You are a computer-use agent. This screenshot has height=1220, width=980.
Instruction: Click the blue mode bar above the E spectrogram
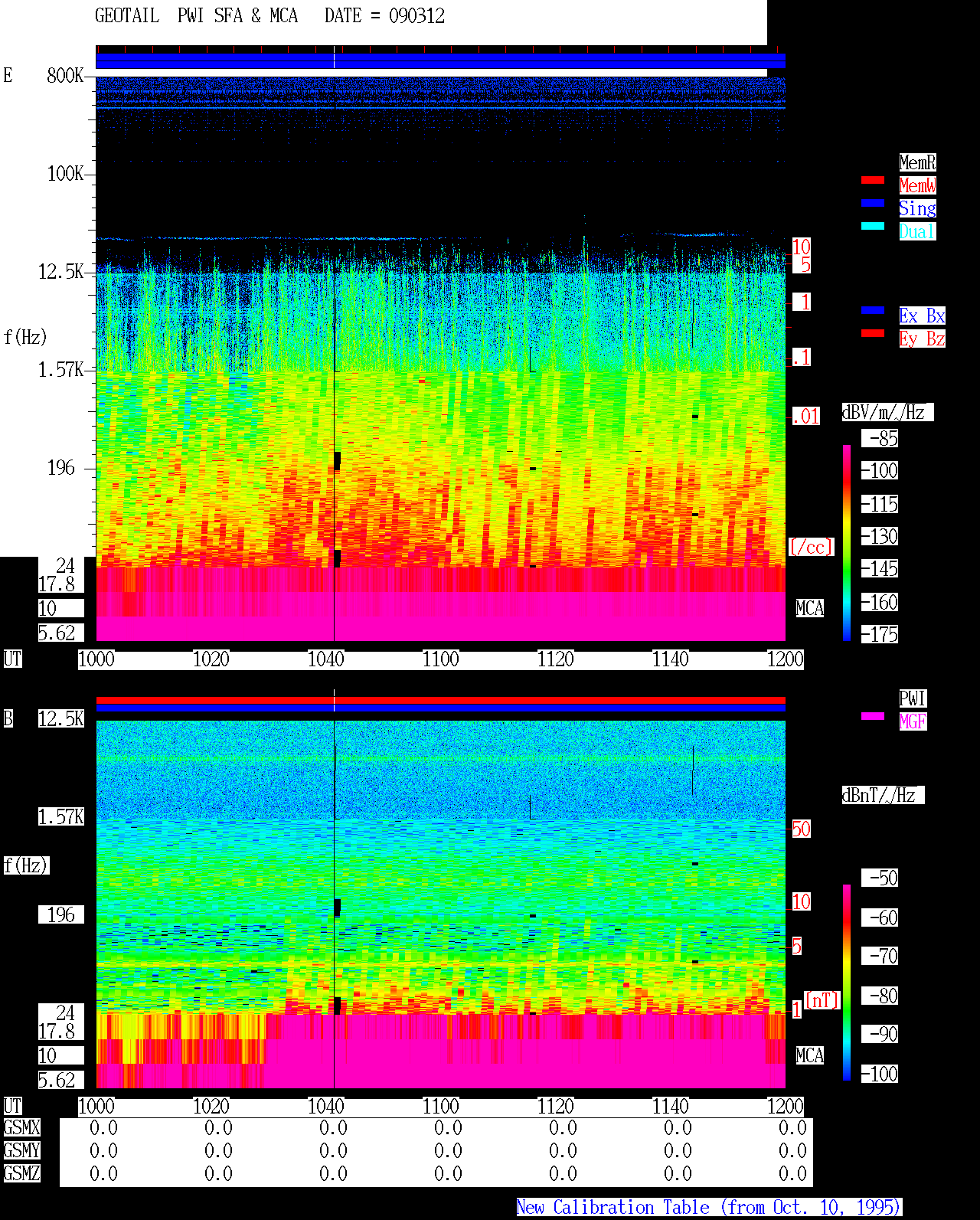[440, 61]
